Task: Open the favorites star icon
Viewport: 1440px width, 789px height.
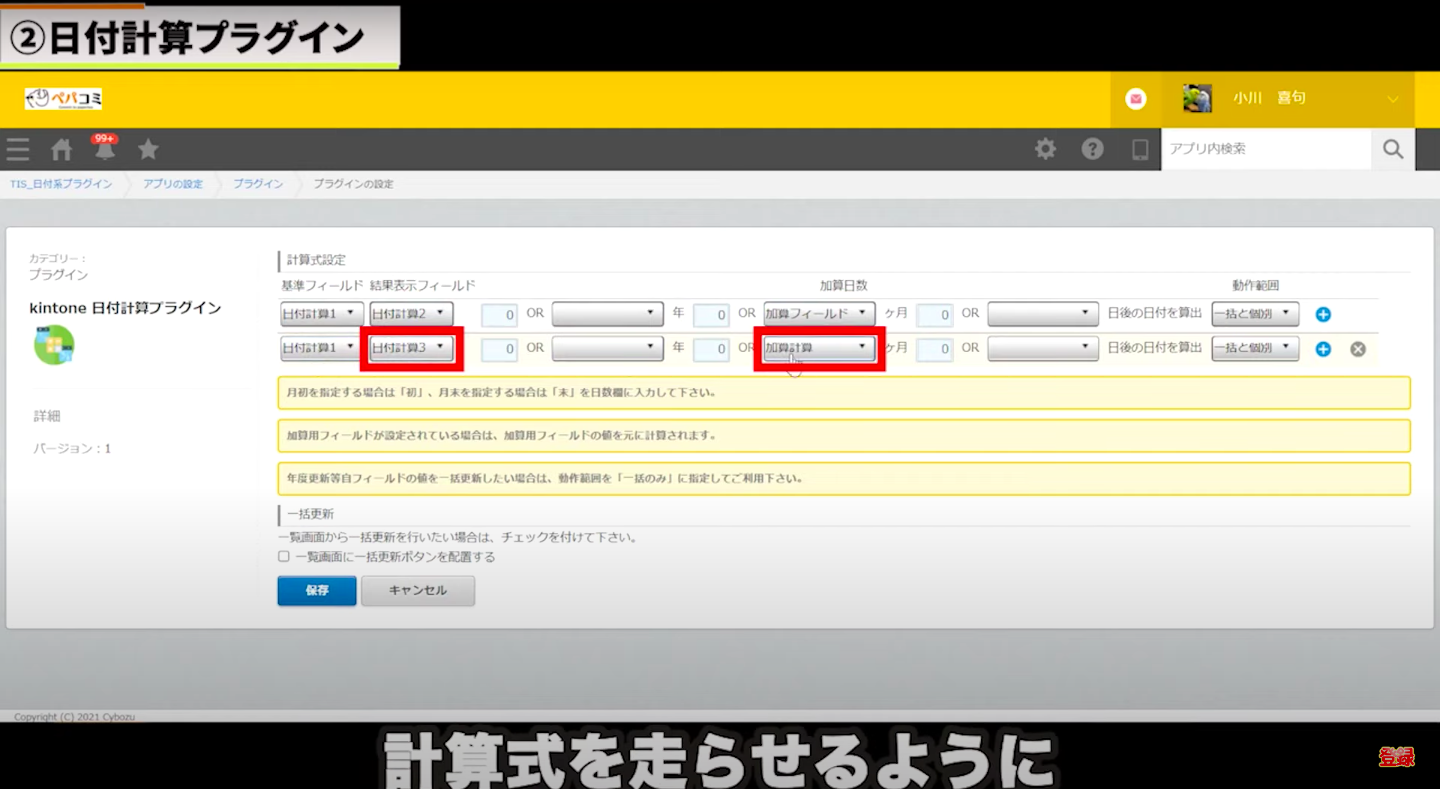Action: point(148,150)
